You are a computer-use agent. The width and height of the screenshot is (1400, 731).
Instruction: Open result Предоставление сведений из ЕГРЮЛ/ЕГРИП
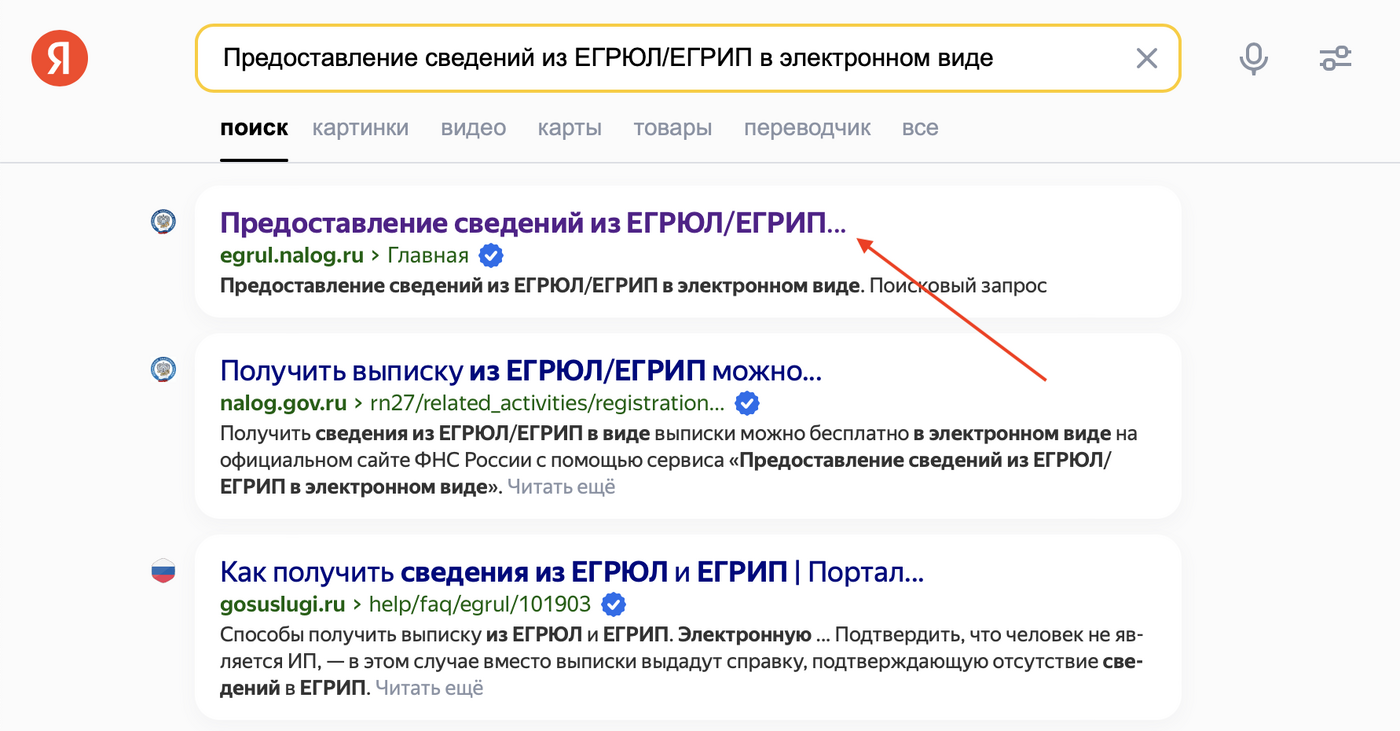(x=533, y=223)
